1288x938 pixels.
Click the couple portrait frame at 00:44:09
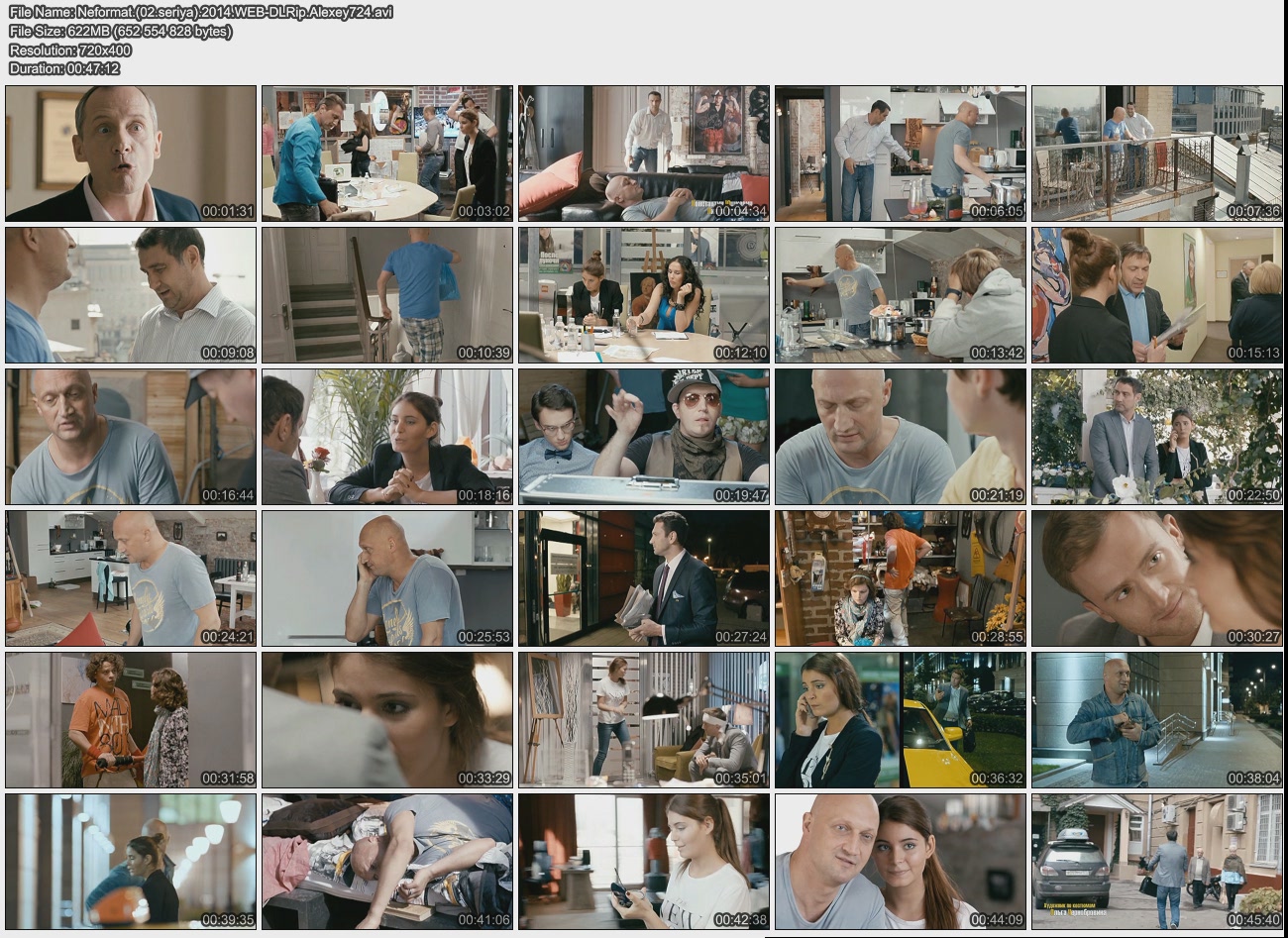[x=901, y=862]
